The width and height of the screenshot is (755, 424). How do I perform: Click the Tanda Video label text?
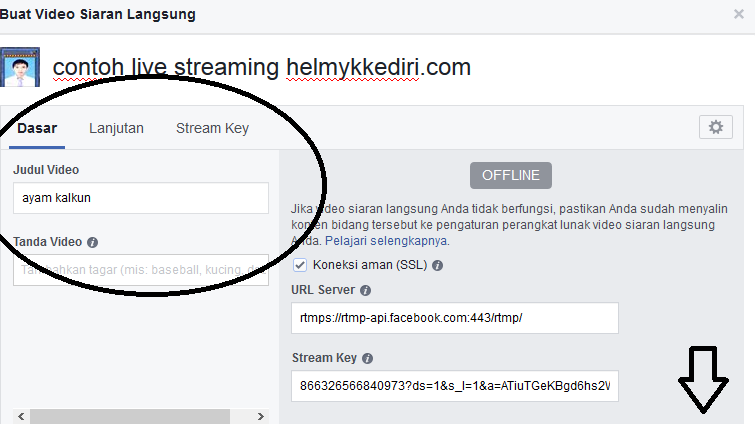[x=47, y=242]
